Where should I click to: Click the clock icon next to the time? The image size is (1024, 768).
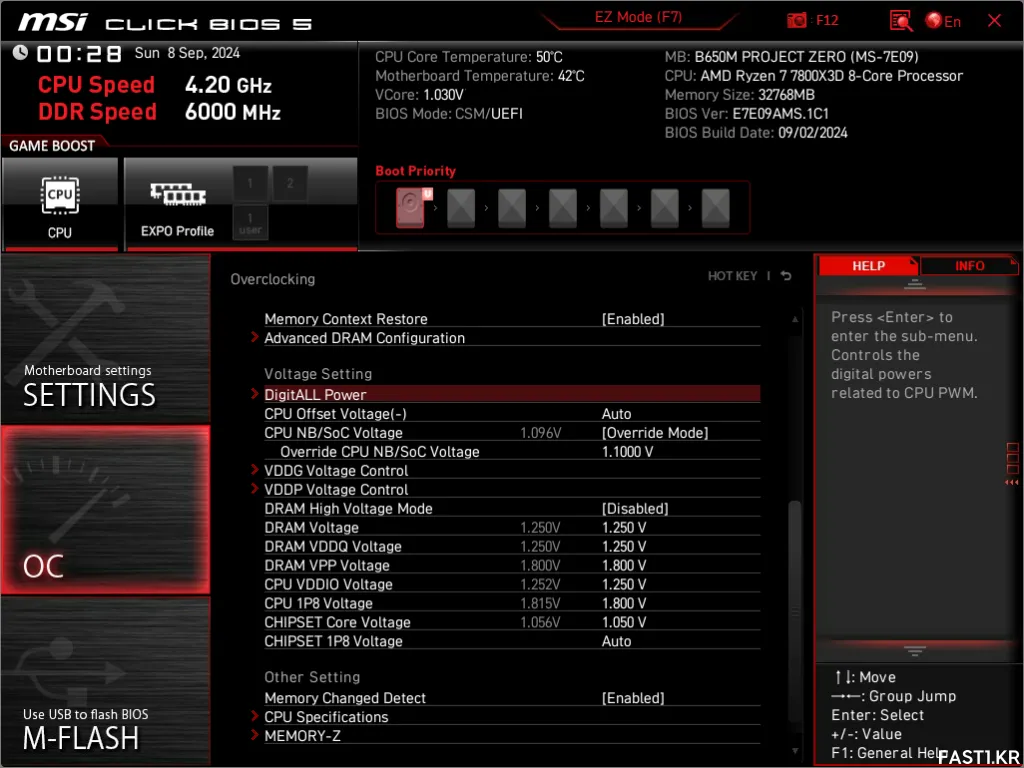(20, 52)
